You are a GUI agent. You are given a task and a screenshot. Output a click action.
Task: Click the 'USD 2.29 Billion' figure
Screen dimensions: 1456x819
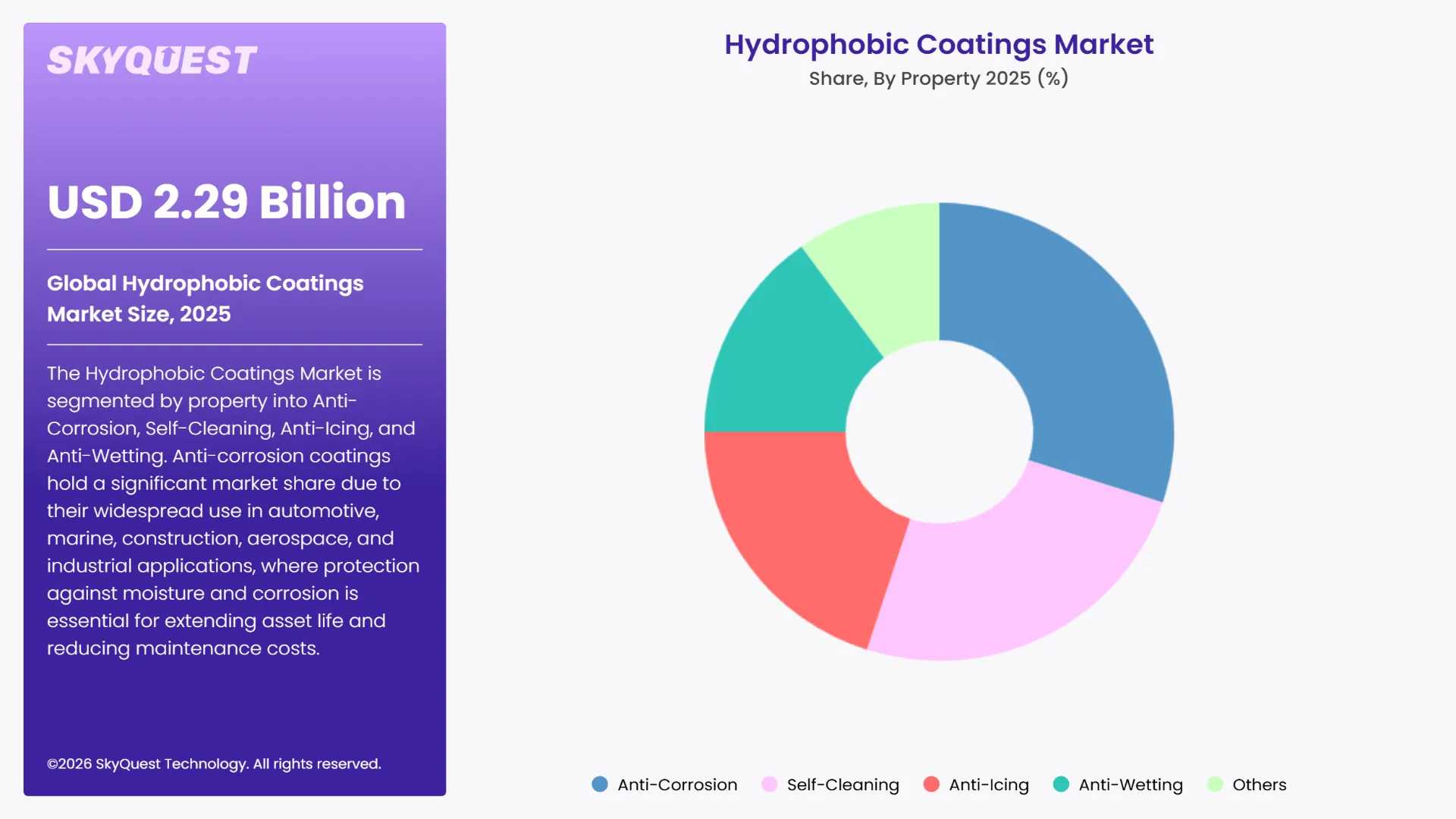(226, 202)
